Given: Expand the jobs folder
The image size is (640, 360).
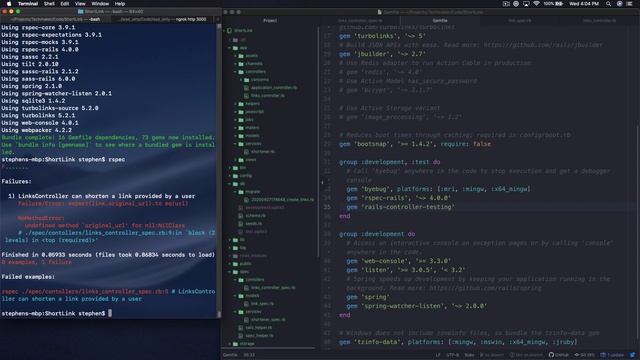Looking at the screenshot, I should point(236,120).
